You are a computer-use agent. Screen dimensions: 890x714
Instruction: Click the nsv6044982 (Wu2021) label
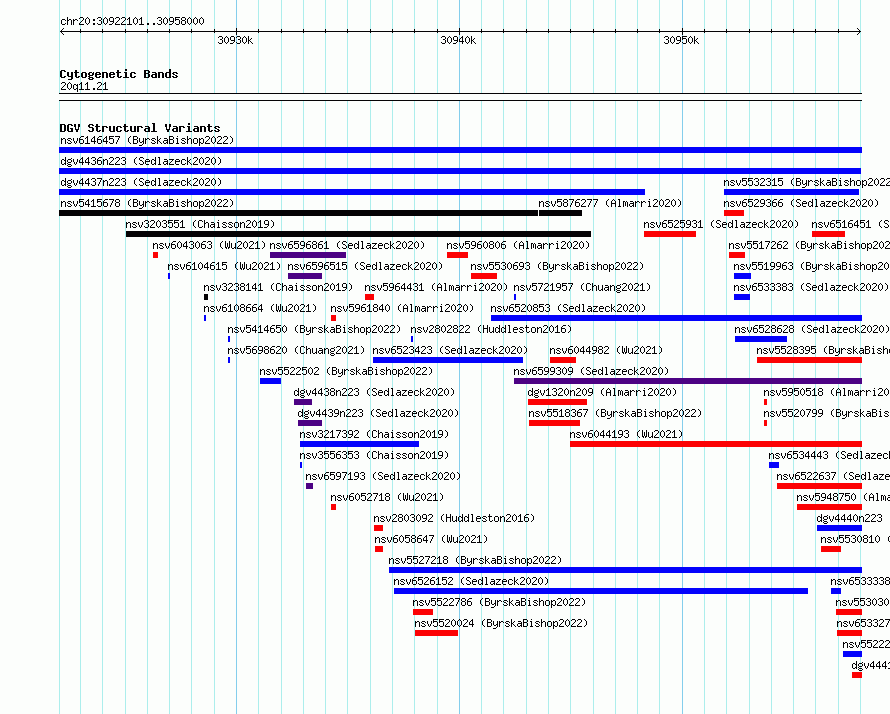point(606,350)
